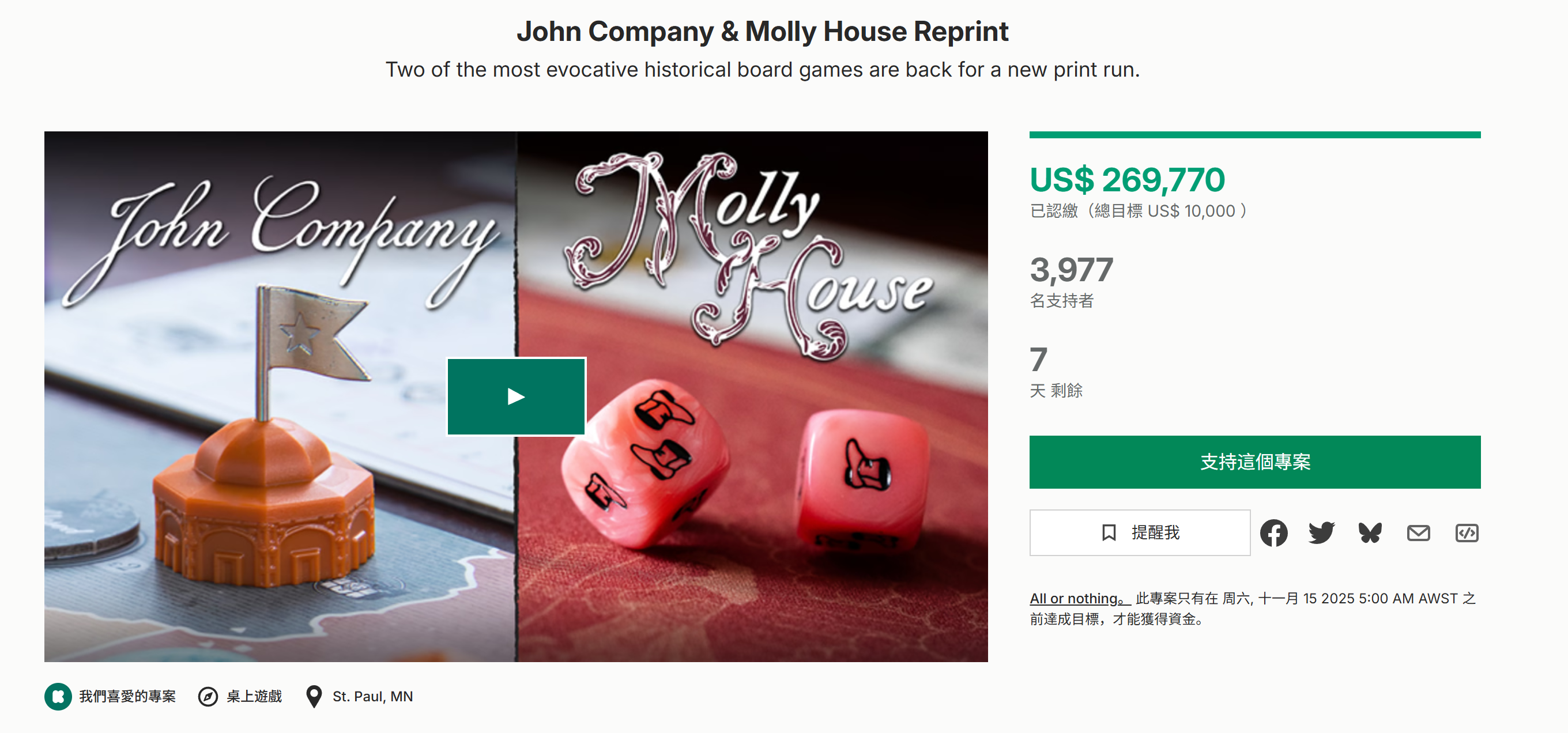Click the 我們喜愛的專案 text link
The height and width of the screenshot is (733, 1568).
[127, 697]
